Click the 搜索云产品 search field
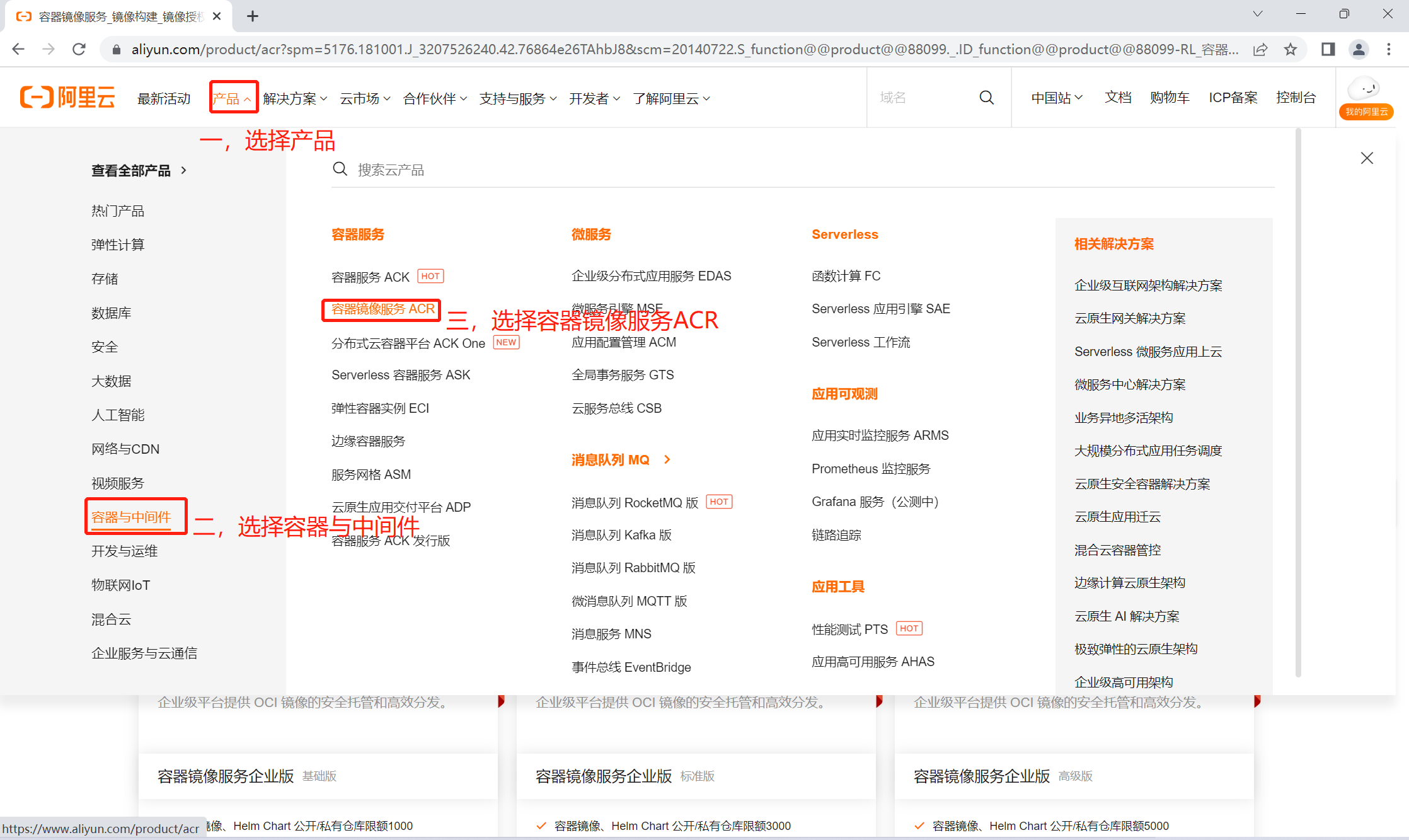This screenshot has height=840, width=1409. (803, 170)
